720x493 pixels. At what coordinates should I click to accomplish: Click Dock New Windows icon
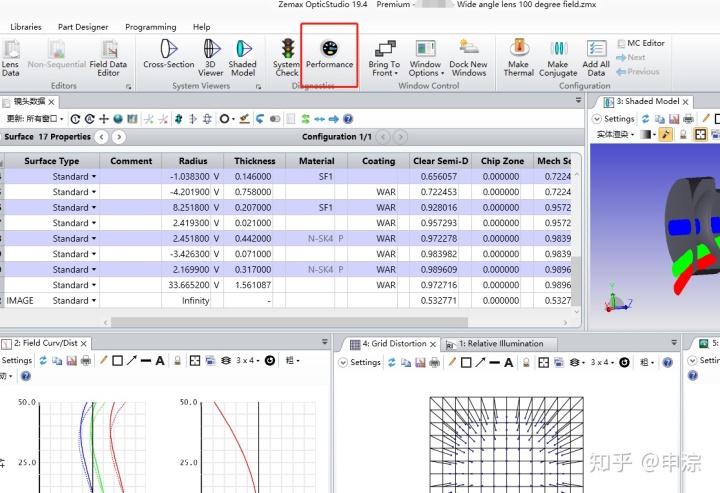coord(468,57)
